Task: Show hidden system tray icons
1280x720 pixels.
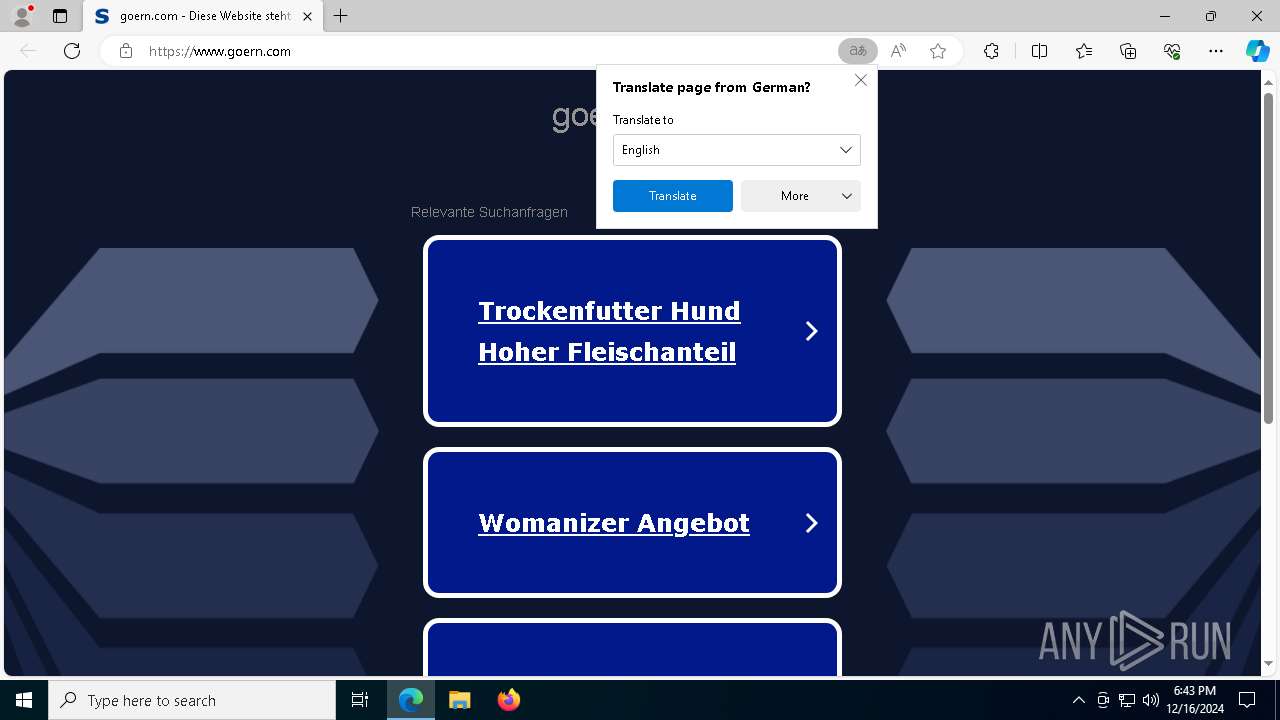Action: coord(1078,700)
